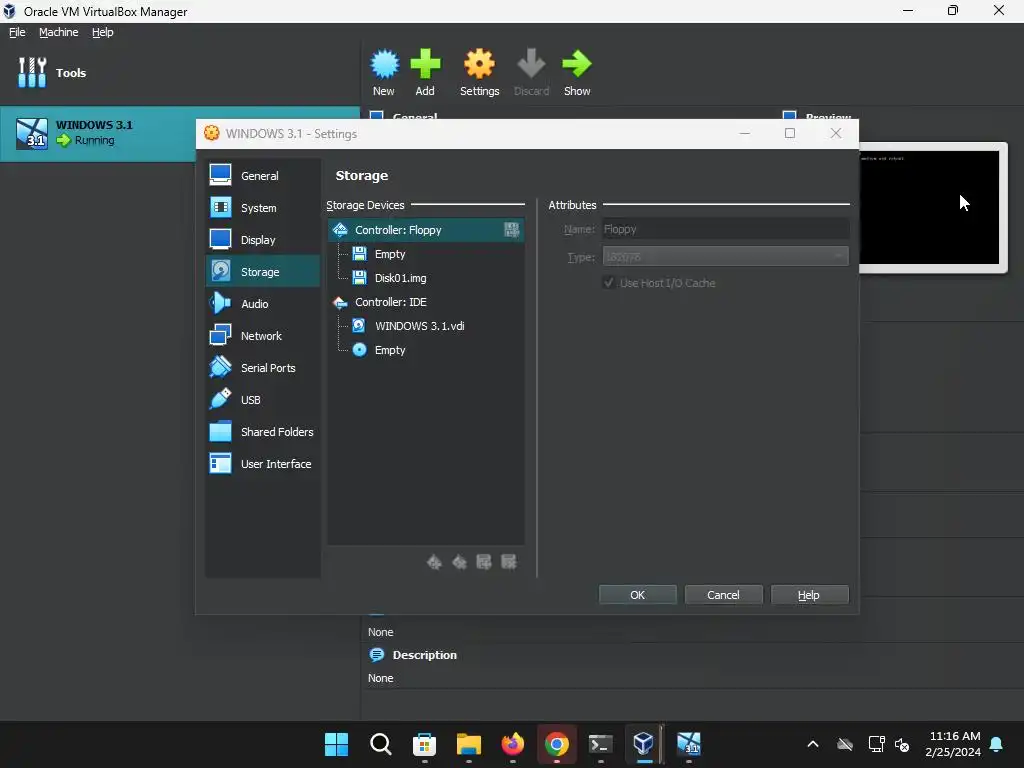Open the controller Type dropdown

(x=726, y=257)
